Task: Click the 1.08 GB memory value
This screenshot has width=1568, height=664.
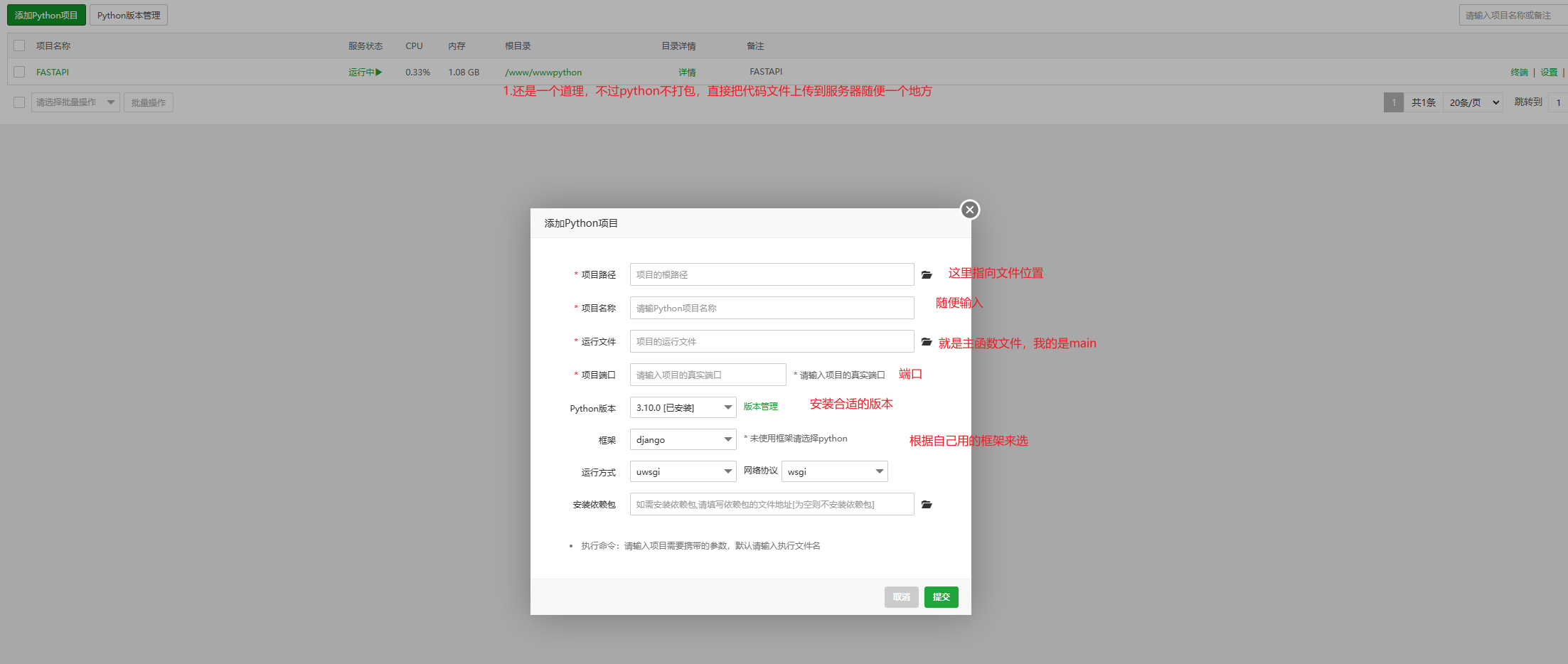Action: 464,73
